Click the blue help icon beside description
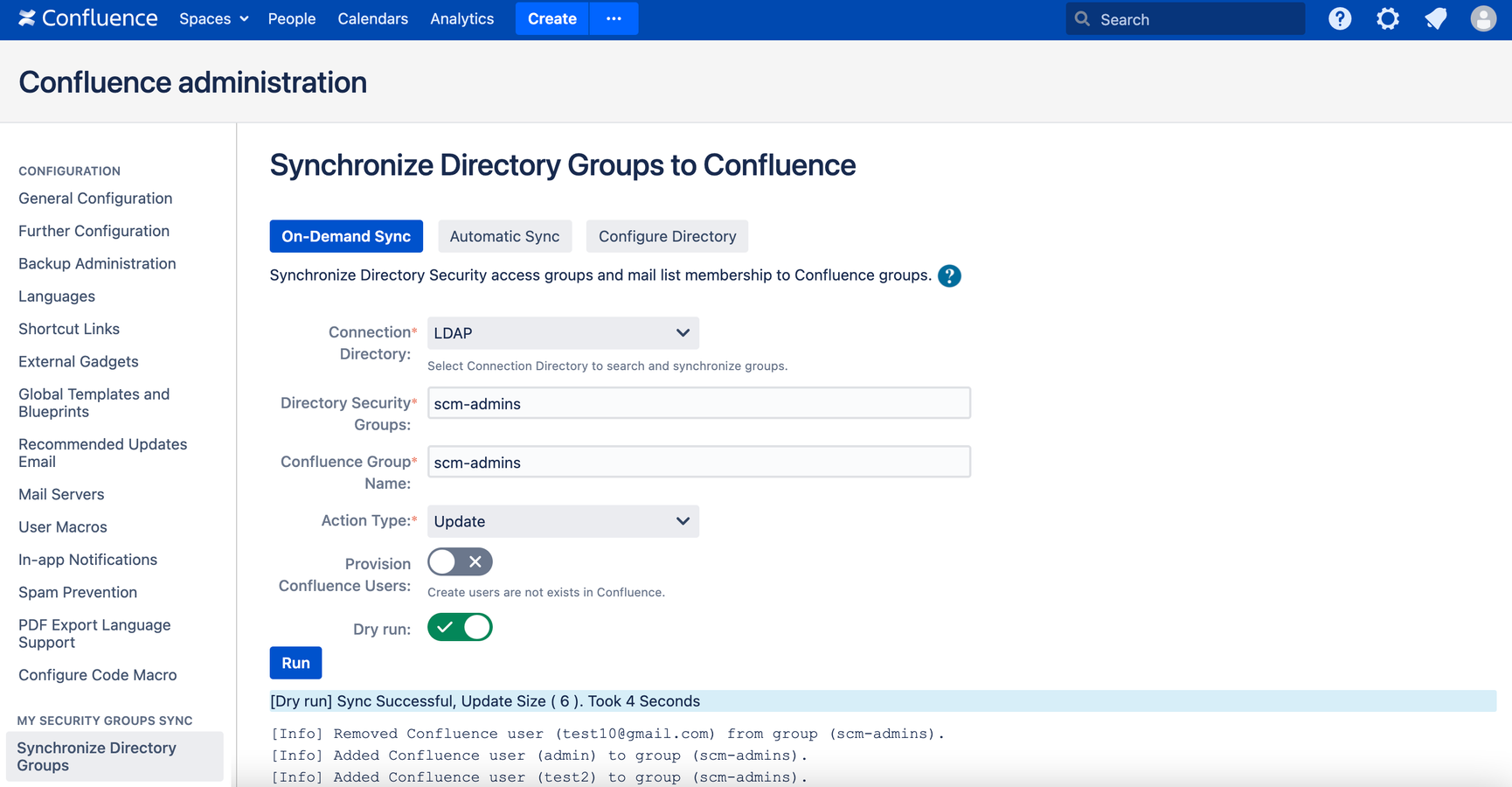The height and width of the screenshot is (787, 1512). [949, 275]
